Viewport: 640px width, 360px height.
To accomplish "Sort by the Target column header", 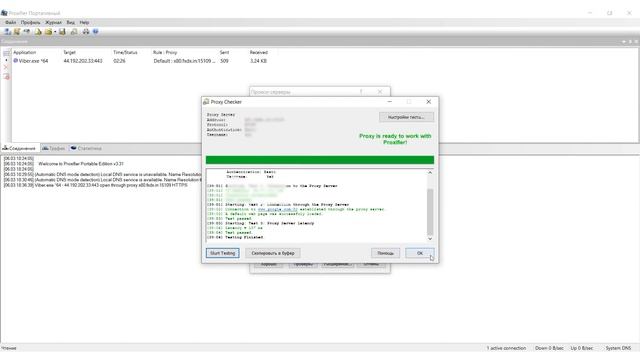I will pyautogui.click(x=69, y=52).
